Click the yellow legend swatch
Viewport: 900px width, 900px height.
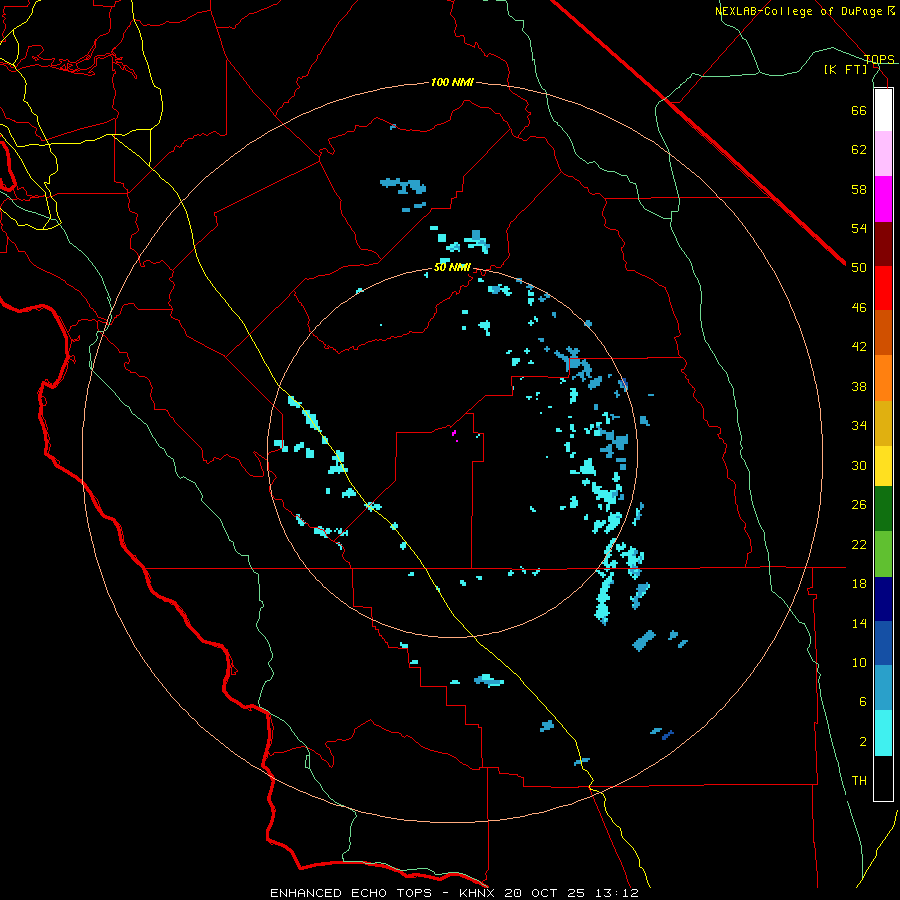(x=883, y=466)
